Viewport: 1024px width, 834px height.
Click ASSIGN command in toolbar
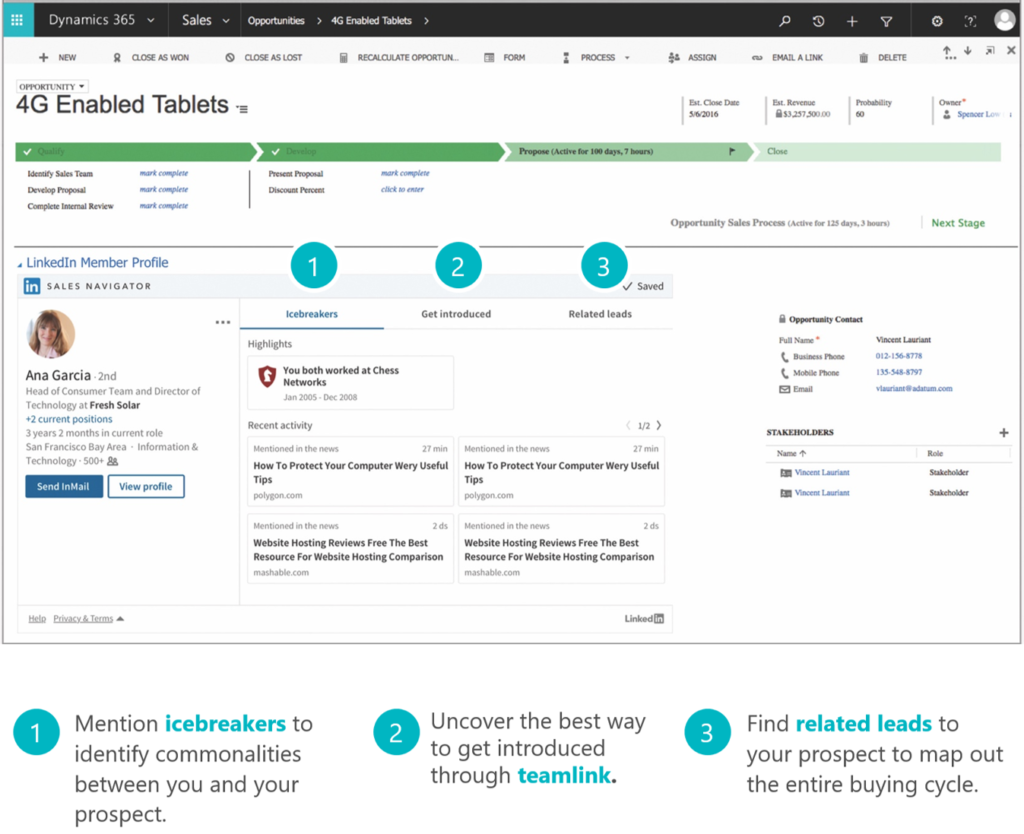(x=692, y=57)
